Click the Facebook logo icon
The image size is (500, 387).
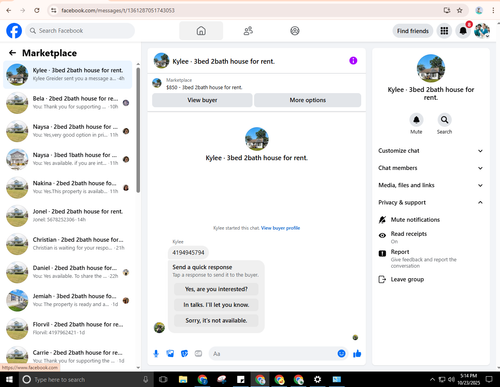pos(14,31)
